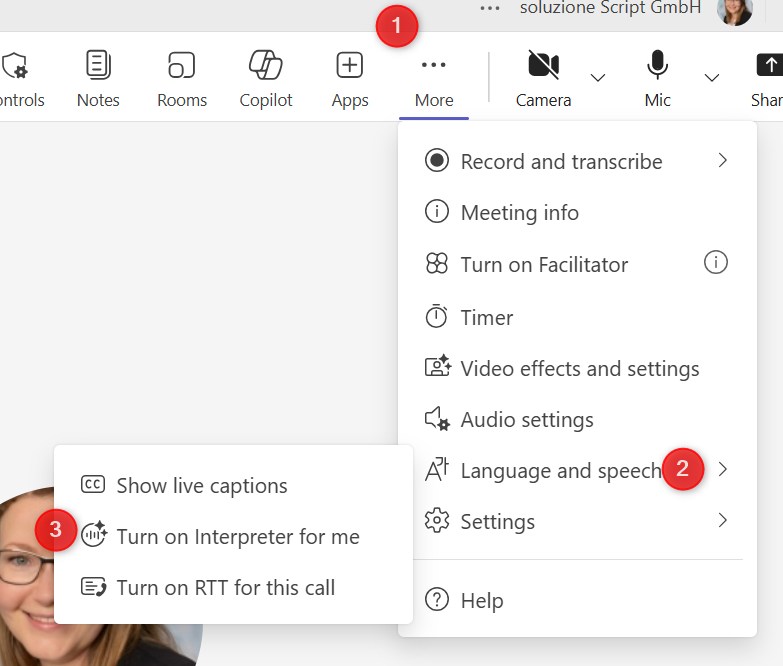Open Video effects and settings
This screenshot has width=783, height=666.
(x=579, y=368)
